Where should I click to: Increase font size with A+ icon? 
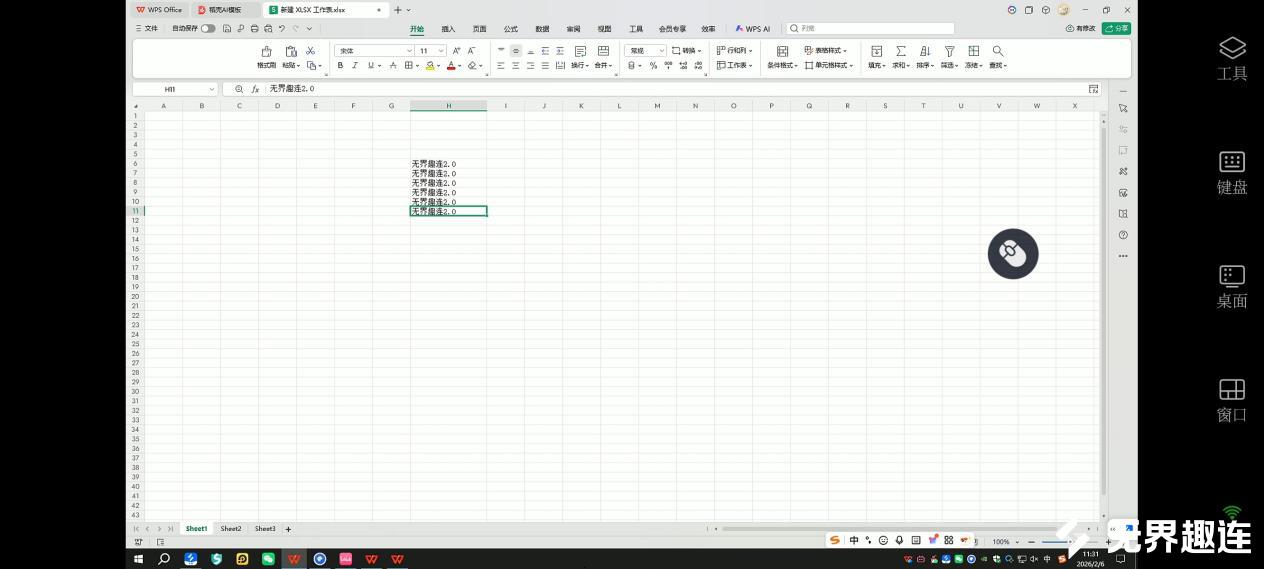coord(457,51)
